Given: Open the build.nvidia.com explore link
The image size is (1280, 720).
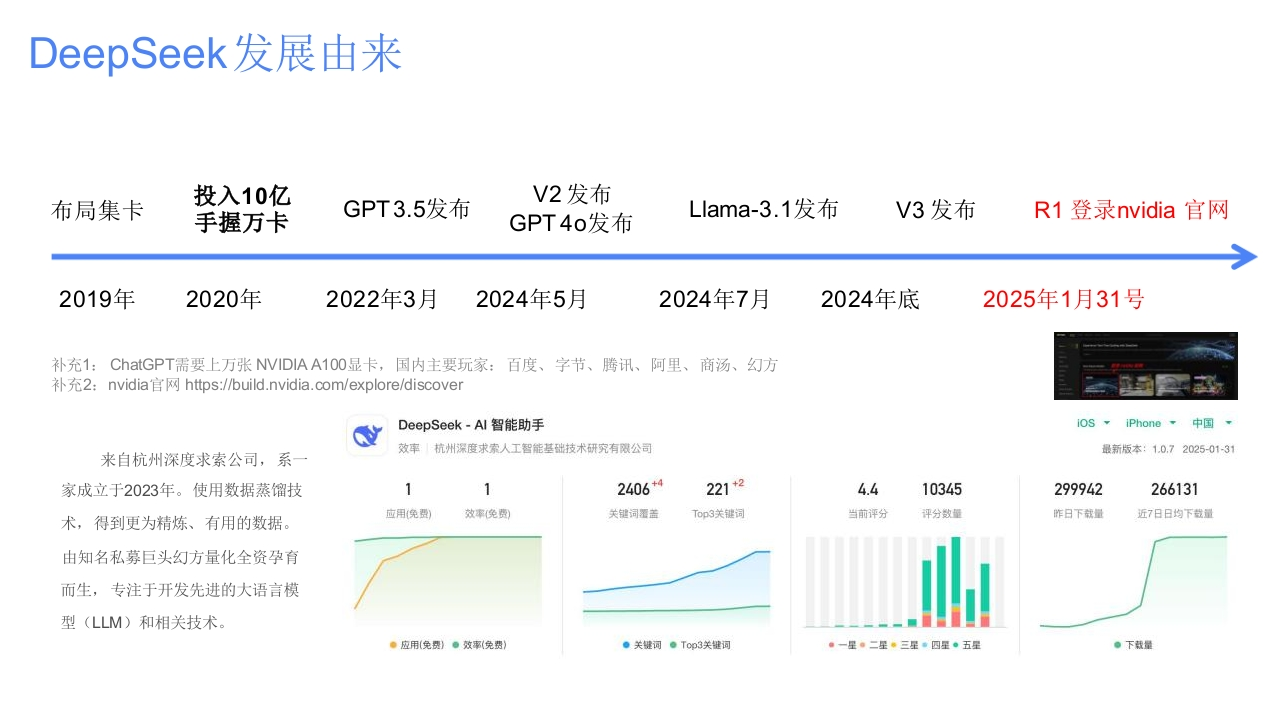Looking at the screenshot, I should (324, 384).
